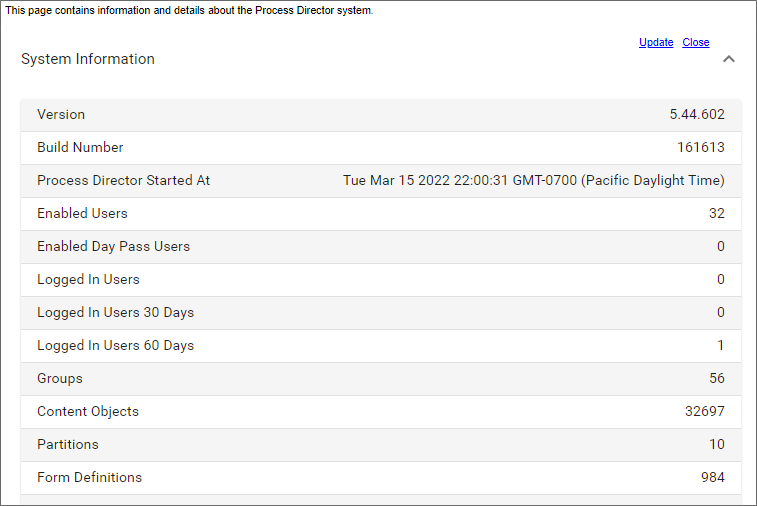Select the Version row label
The width and height of the screenshot is (757, 506).
click(x=61, y=114)
